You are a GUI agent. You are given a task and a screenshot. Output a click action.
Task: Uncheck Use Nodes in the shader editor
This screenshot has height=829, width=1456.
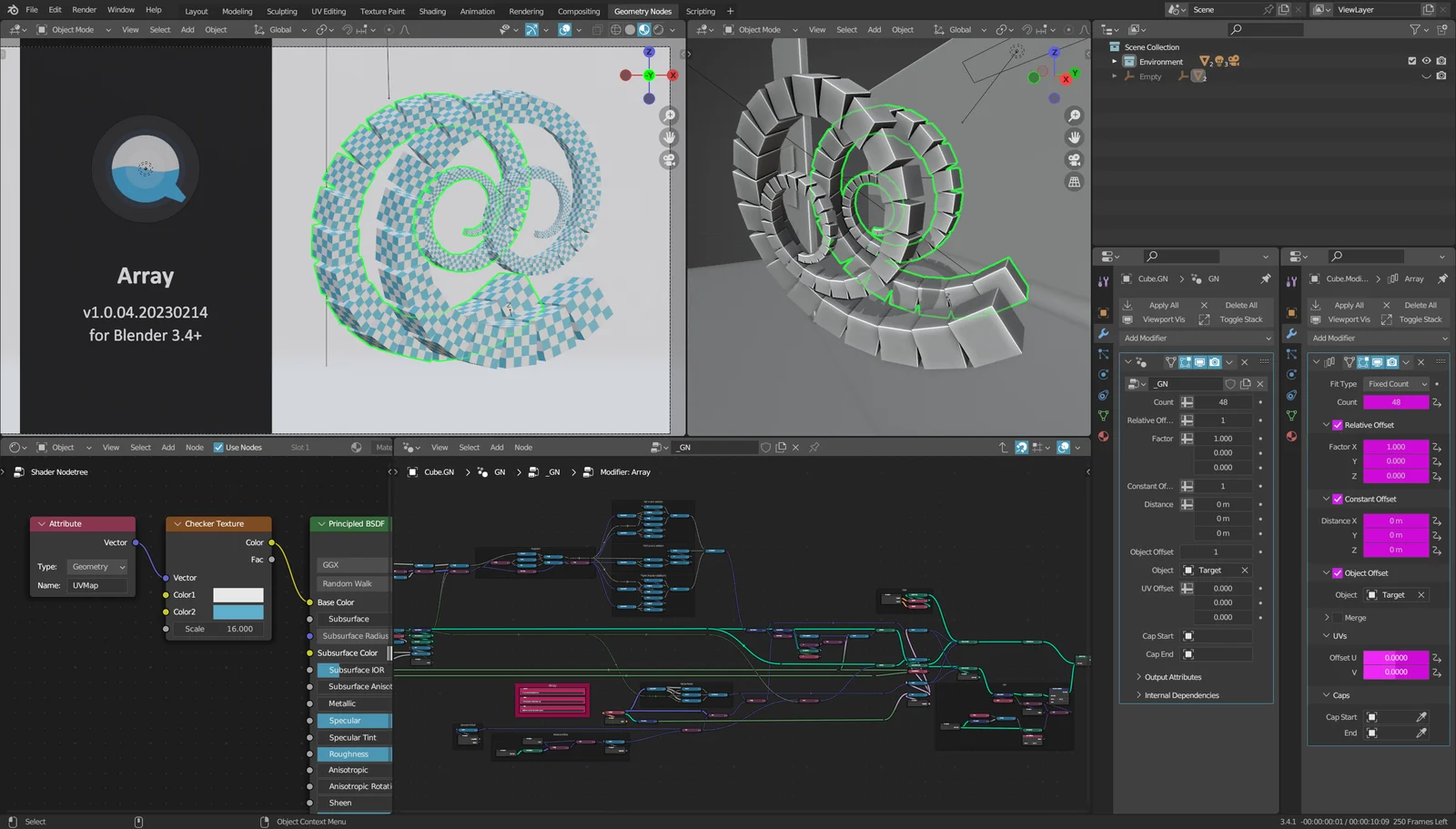tap(218, 447)
